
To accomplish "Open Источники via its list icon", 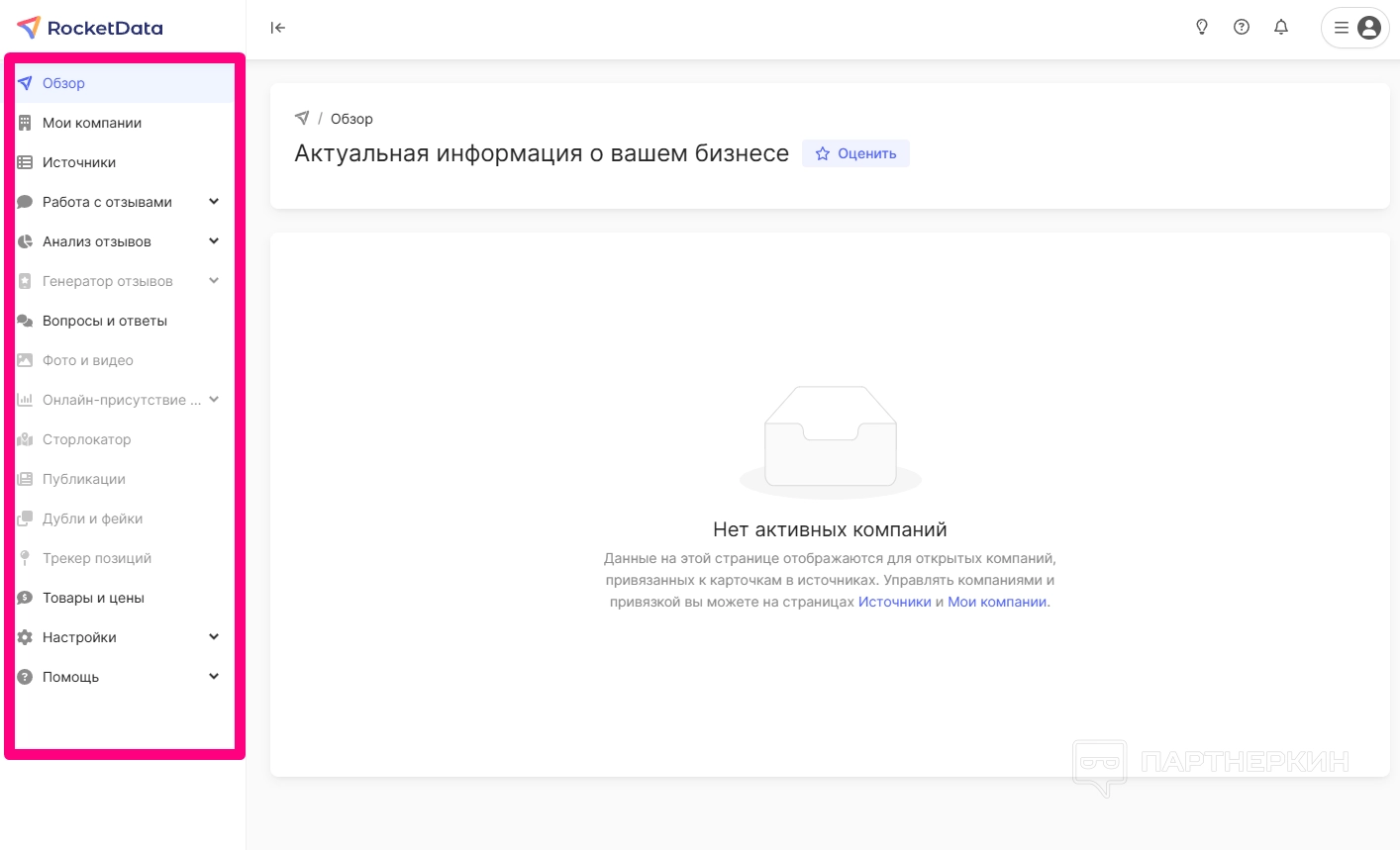I will 25,162.
